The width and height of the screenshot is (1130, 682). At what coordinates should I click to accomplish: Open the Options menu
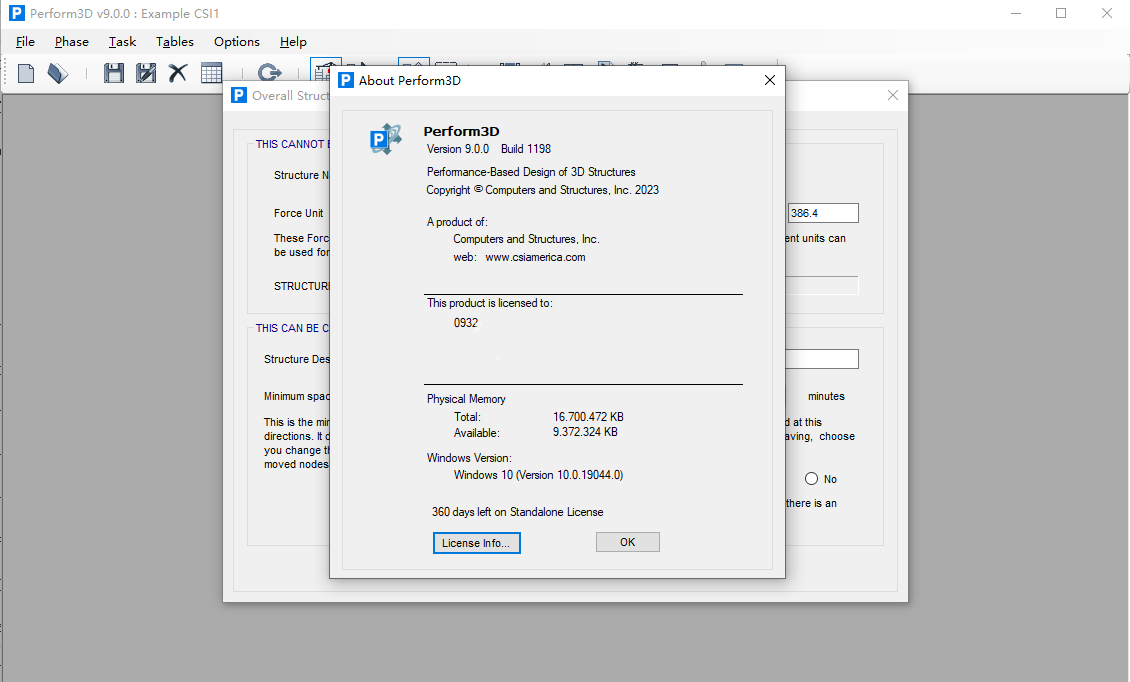coord(236,42)
